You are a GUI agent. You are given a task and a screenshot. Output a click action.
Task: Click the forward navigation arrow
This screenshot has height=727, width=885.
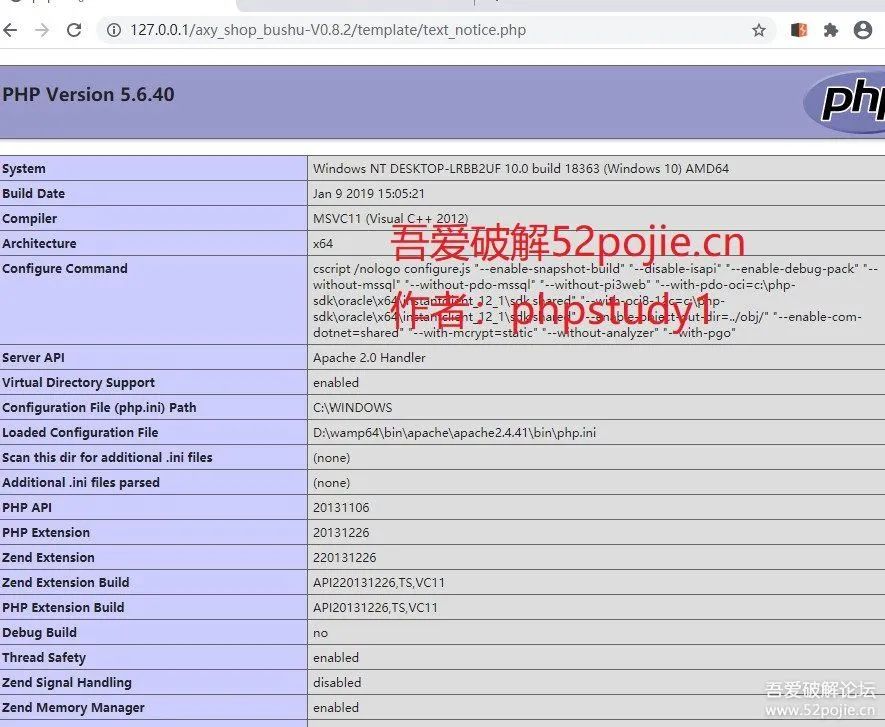point(40,30)
